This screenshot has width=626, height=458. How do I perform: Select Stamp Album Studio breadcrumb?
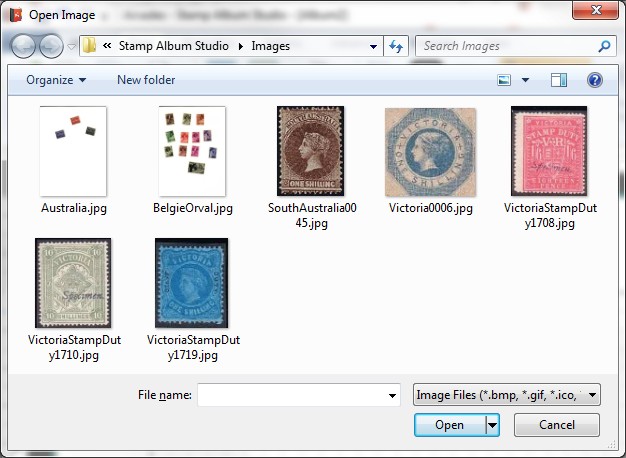pyautogui.click(x=174, y=46)
